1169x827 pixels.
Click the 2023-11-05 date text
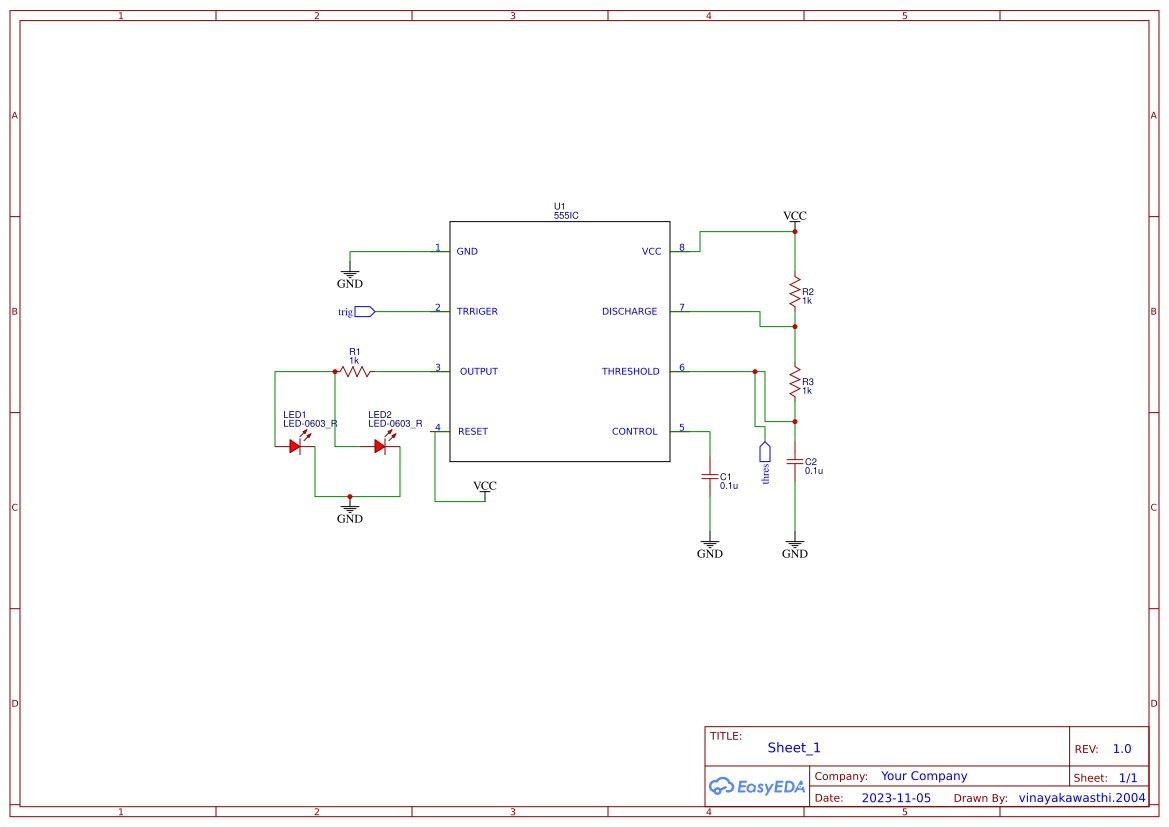click(897, 797)
